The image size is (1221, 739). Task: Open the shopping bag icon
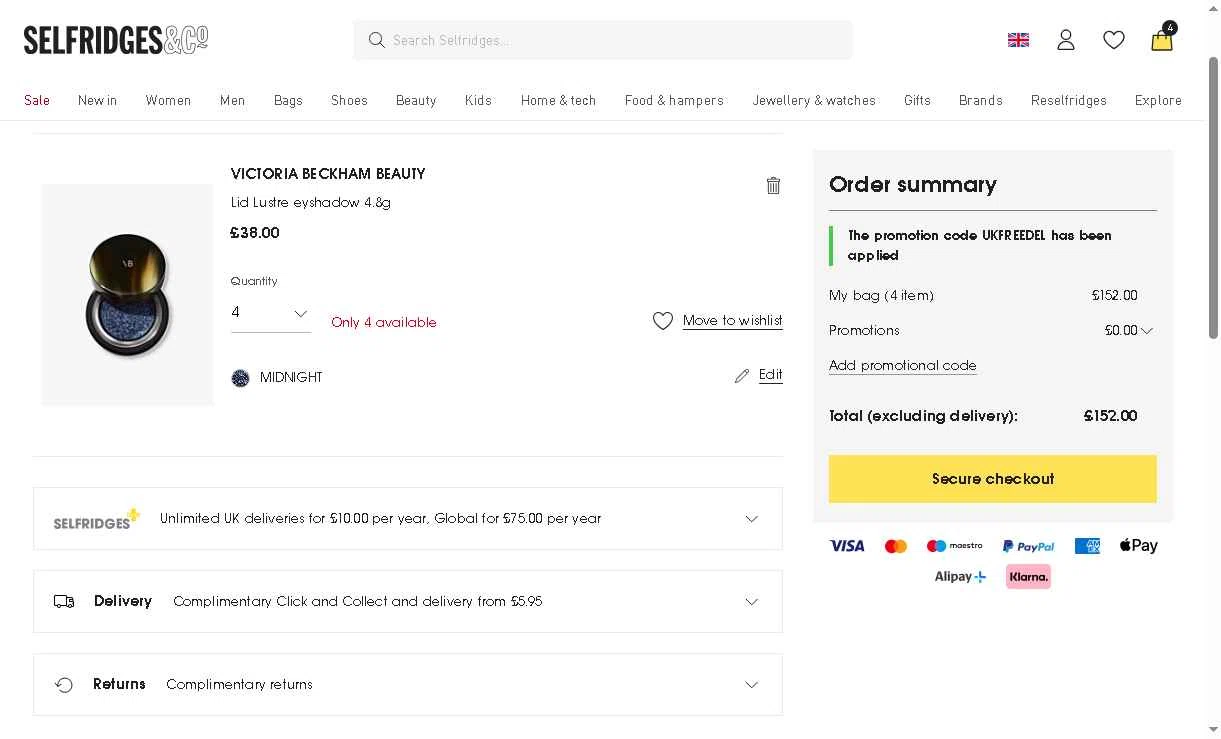click(x=1162, y=38)
